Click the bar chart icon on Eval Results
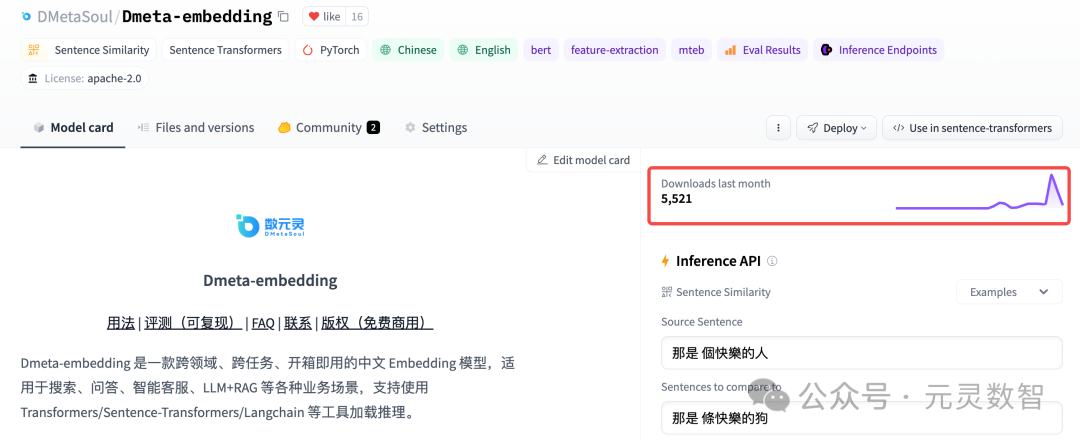This screenshot has height=440, width=1080. tap(730, 50)
